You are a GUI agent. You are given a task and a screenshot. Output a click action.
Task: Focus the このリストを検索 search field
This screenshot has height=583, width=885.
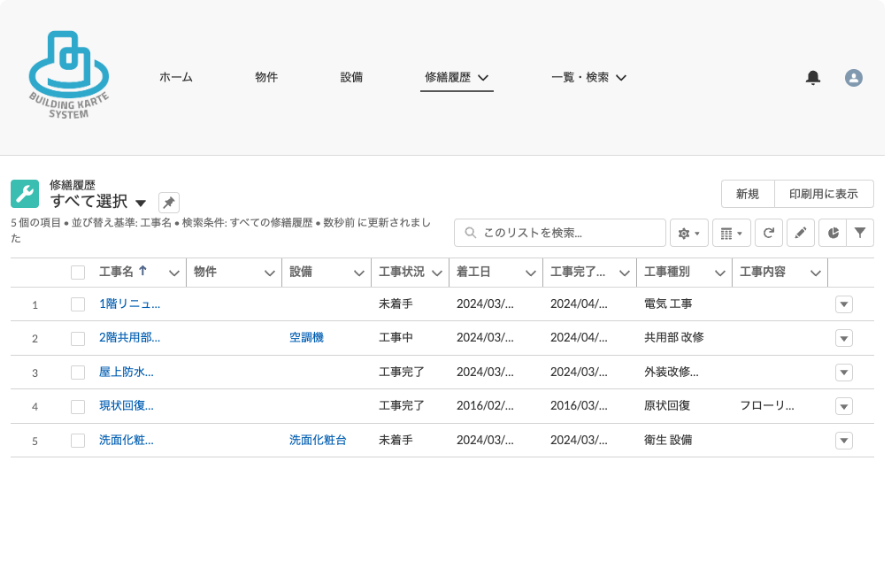point(560,233)
